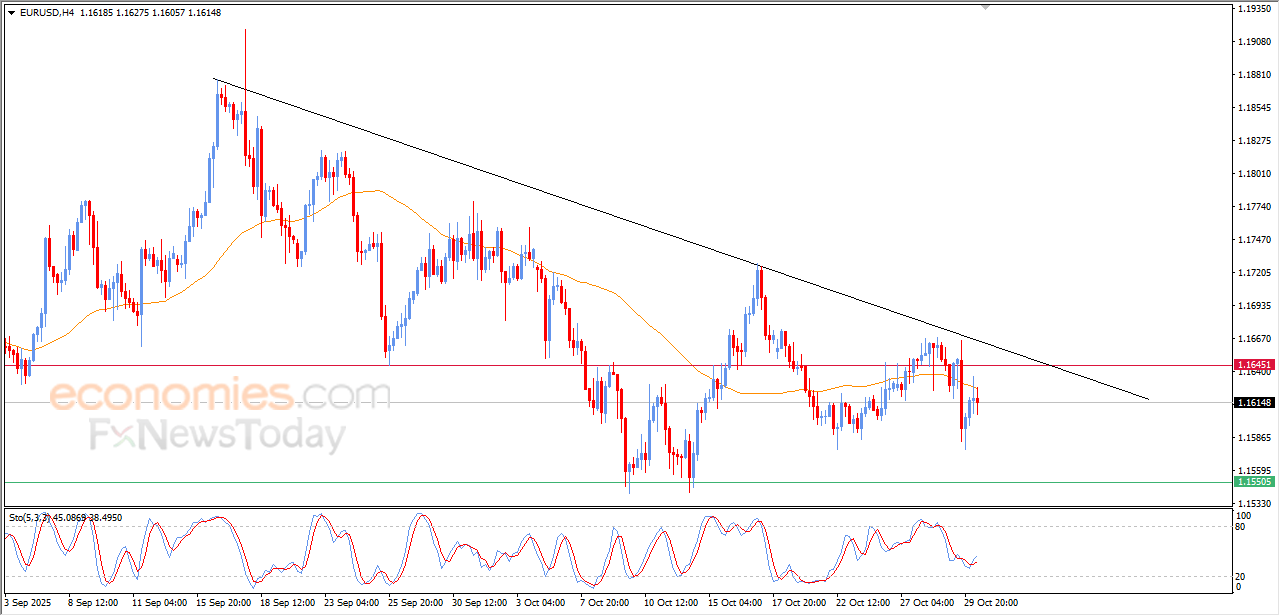Click the 1.19080 price axis label
The image size is (1280, 616).
pyautogui.click(x=1254, y=42)
